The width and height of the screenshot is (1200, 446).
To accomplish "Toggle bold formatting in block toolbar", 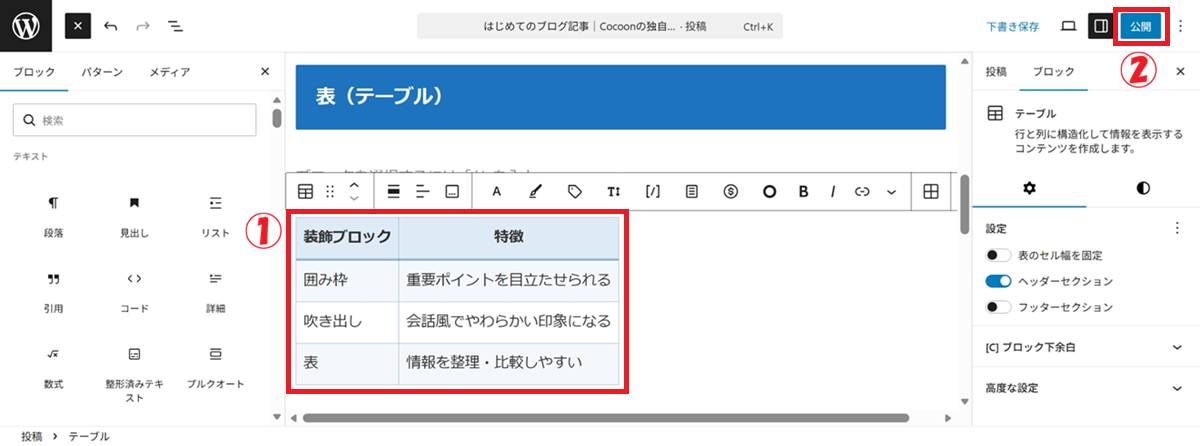I will click(x=803, y=193).
